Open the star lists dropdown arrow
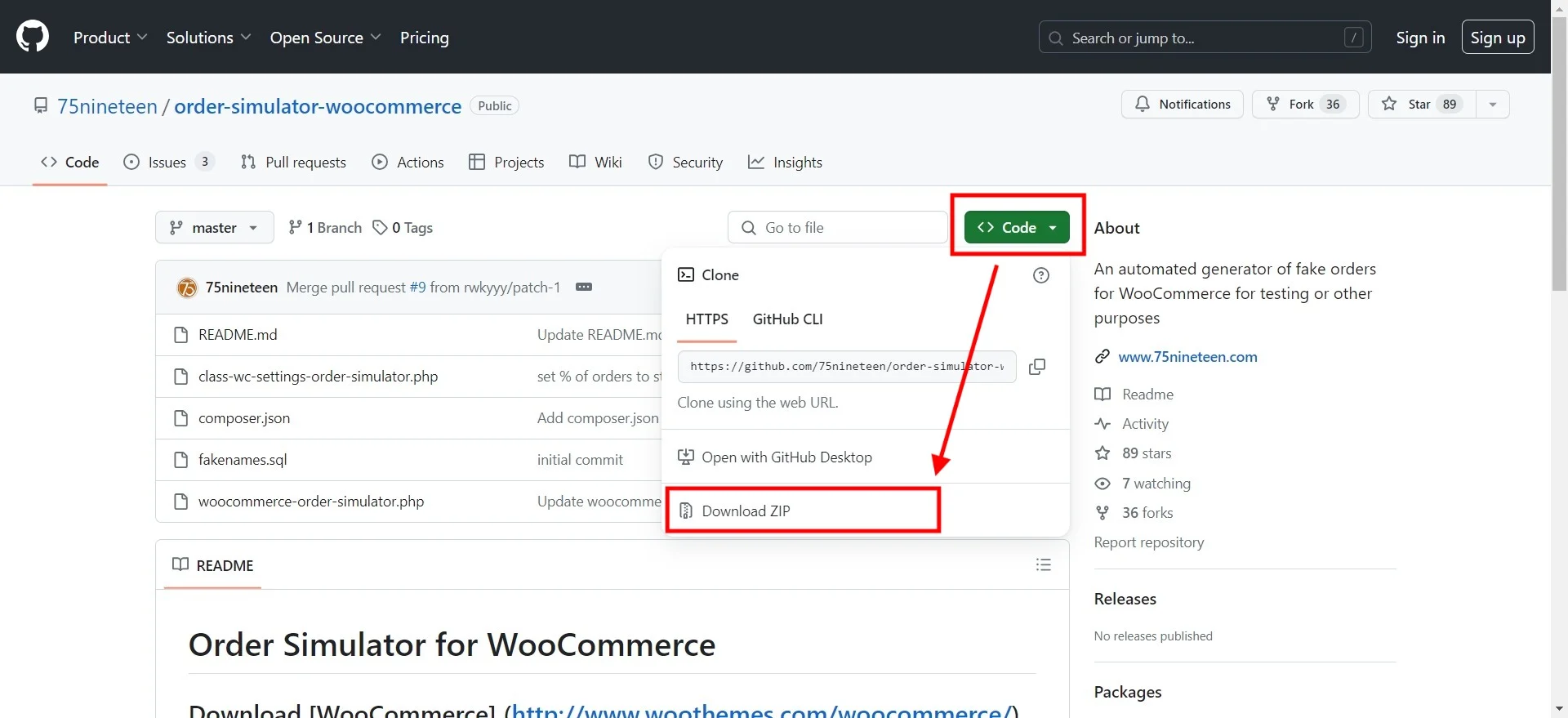 click(x=1493, y=104)
